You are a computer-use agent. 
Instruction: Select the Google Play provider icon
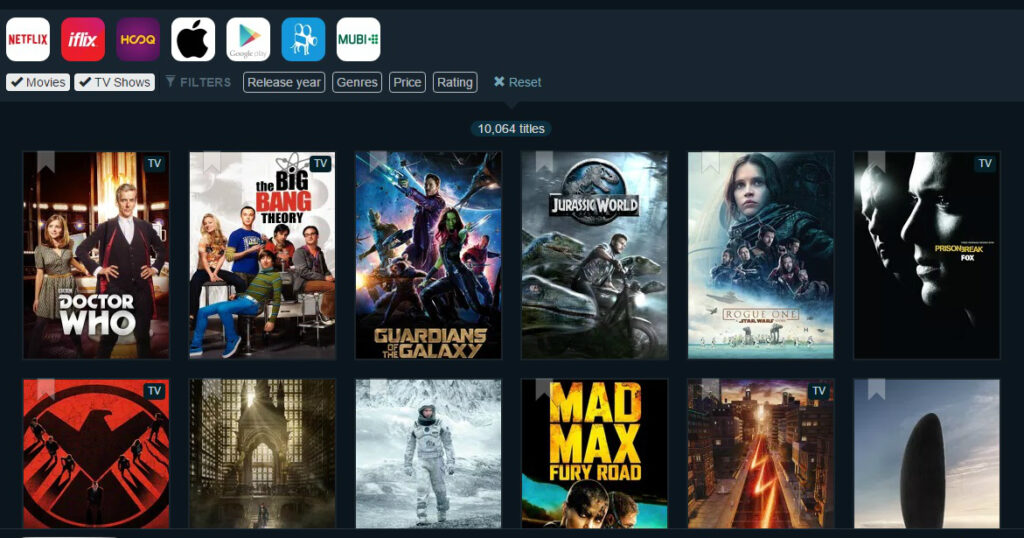248,39
